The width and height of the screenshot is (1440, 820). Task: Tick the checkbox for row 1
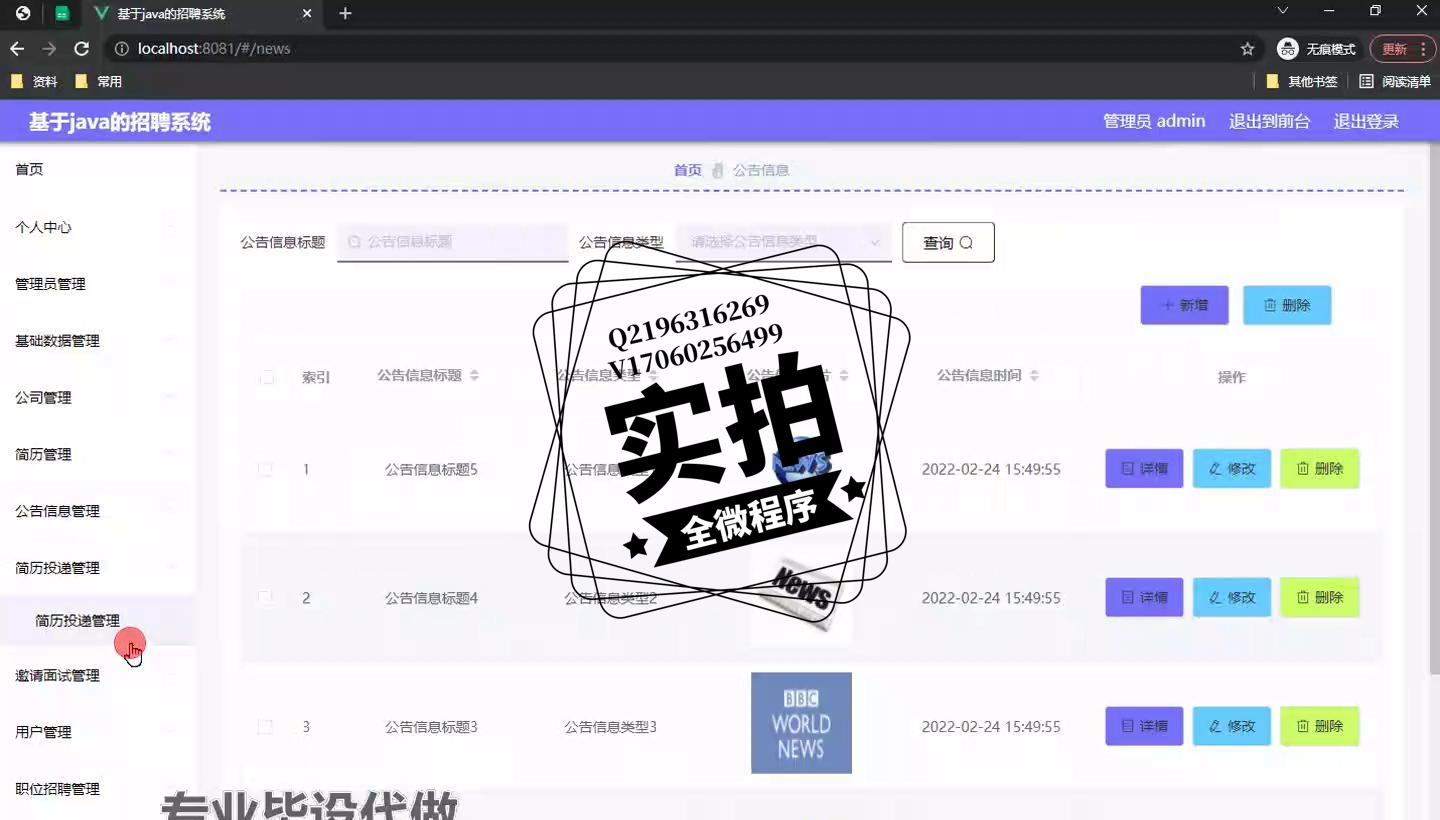pos(265,469)
